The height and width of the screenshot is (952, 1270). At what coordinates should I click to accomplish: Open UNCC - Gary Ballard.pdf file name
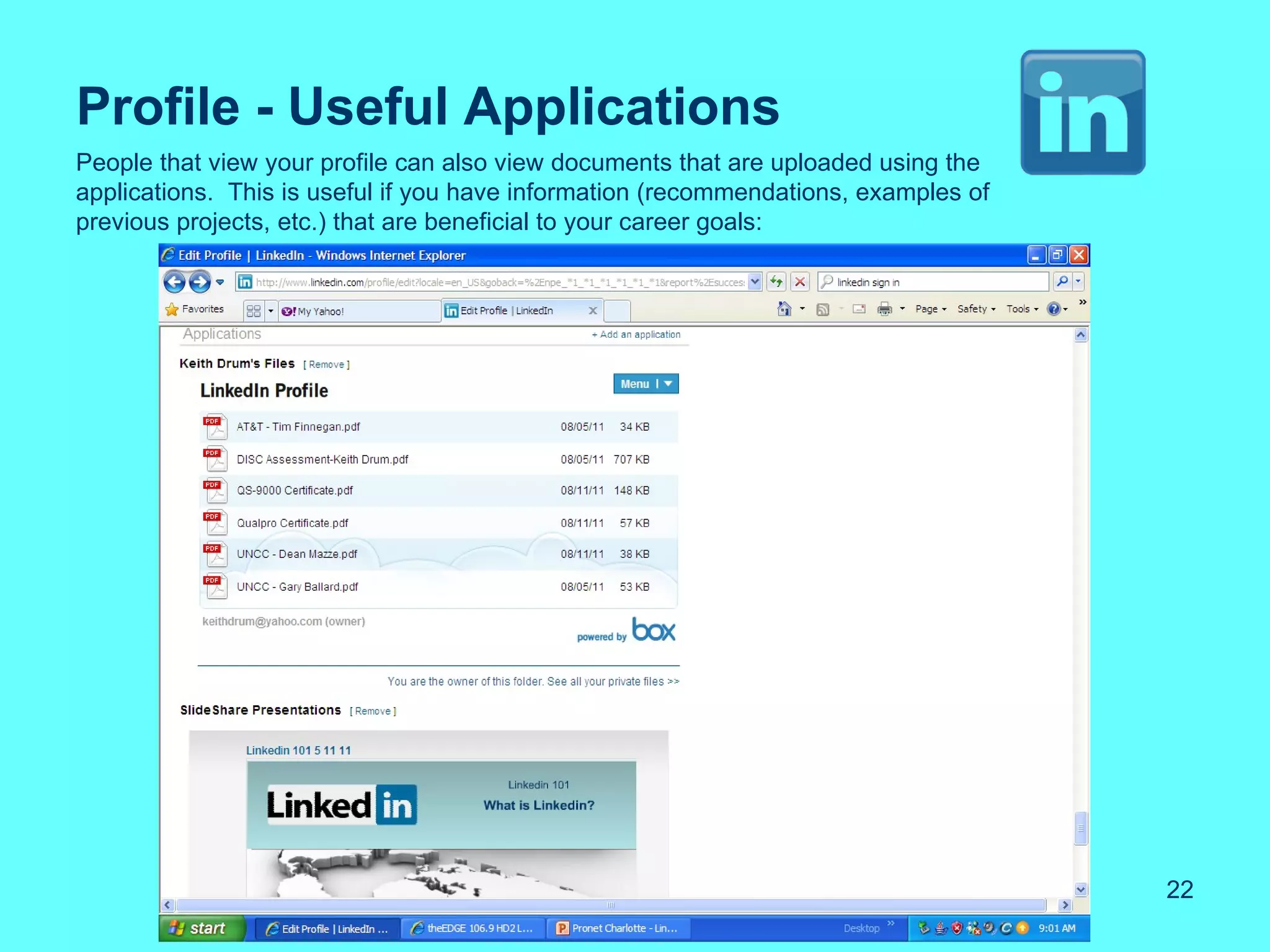(297, 587)
